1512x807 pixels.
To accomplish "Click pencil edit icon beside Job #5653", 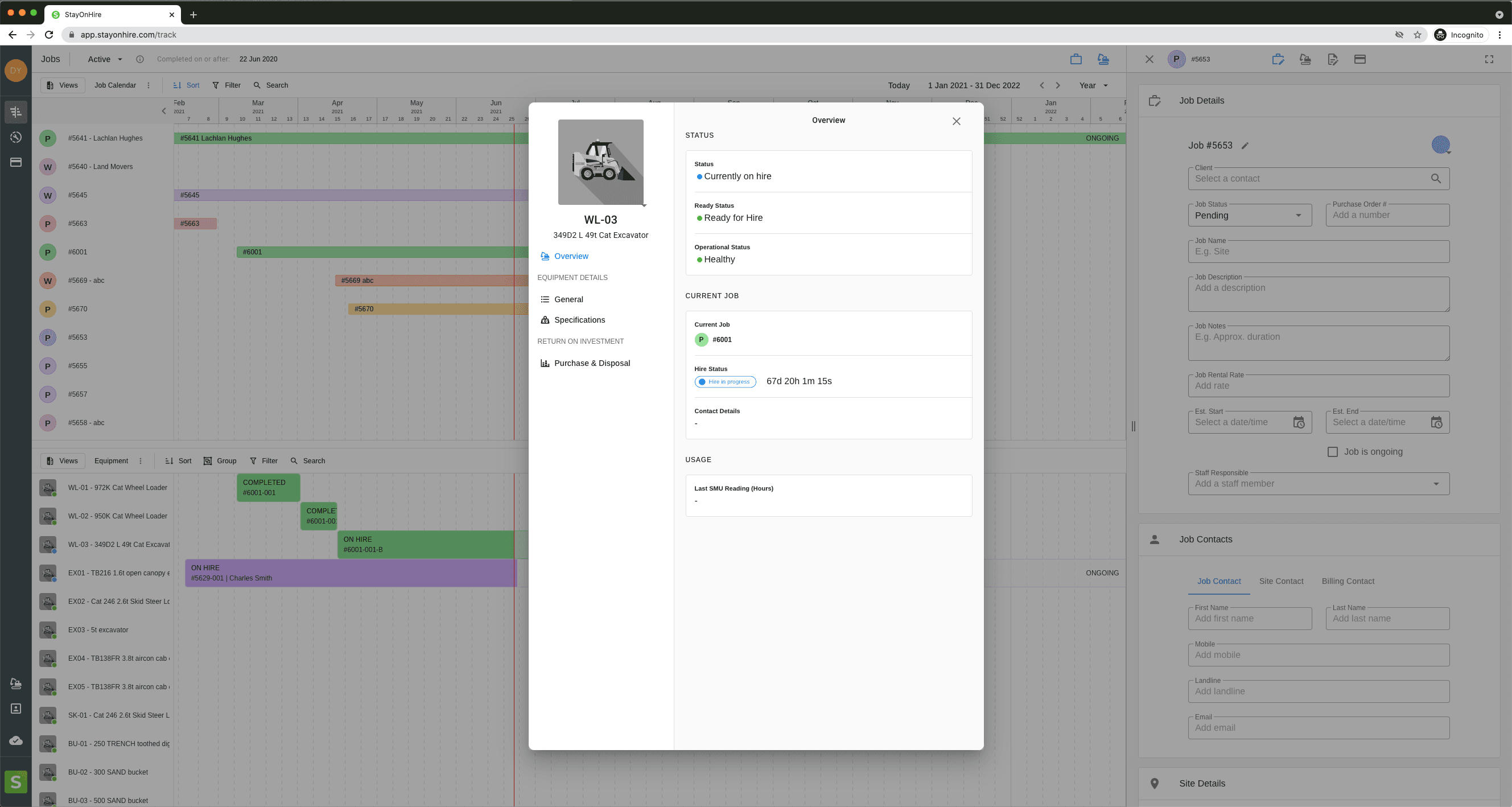I will tap(1245, 146).
